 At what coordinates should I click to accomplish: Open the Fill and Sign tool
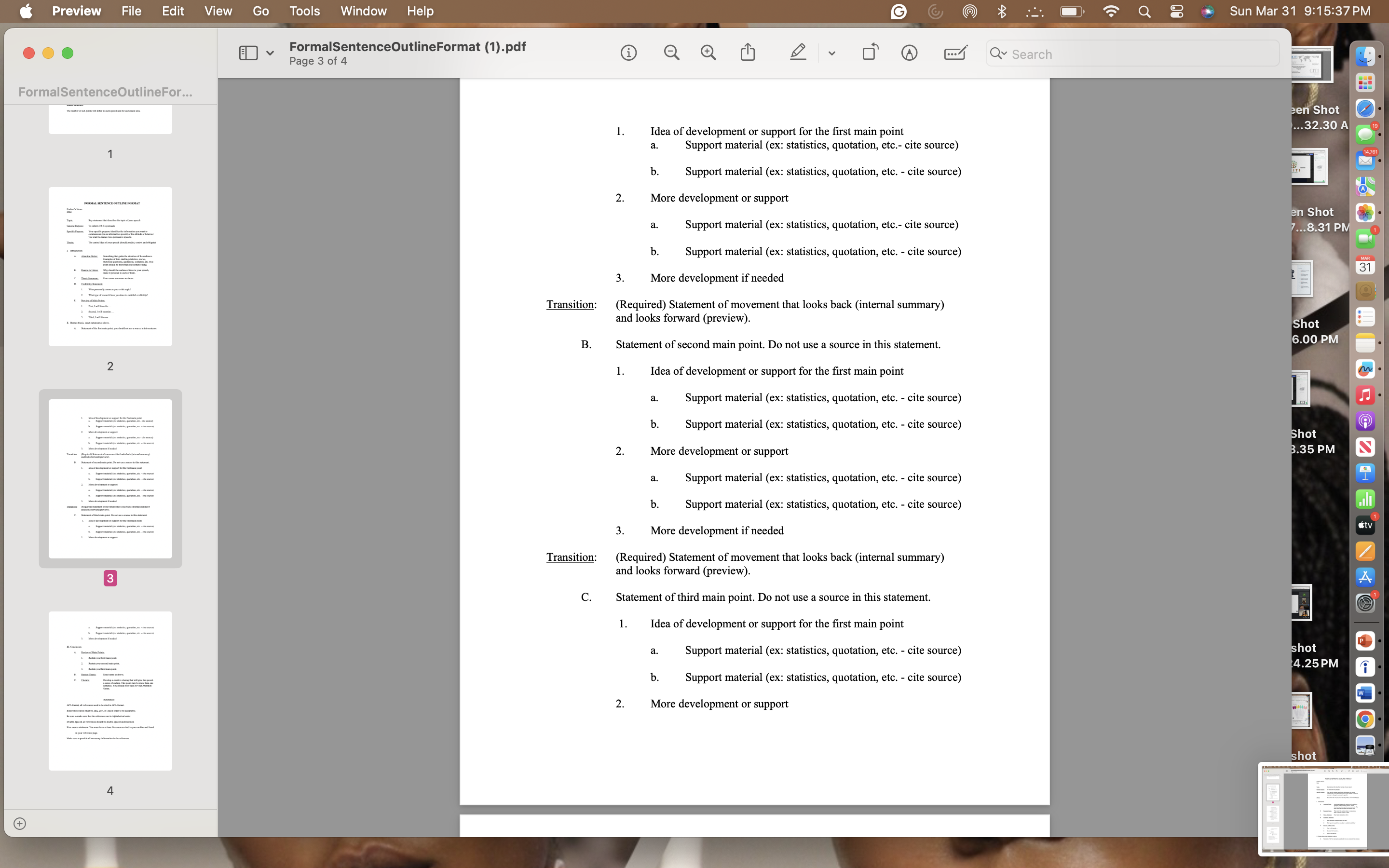click(x=954, y=53)
